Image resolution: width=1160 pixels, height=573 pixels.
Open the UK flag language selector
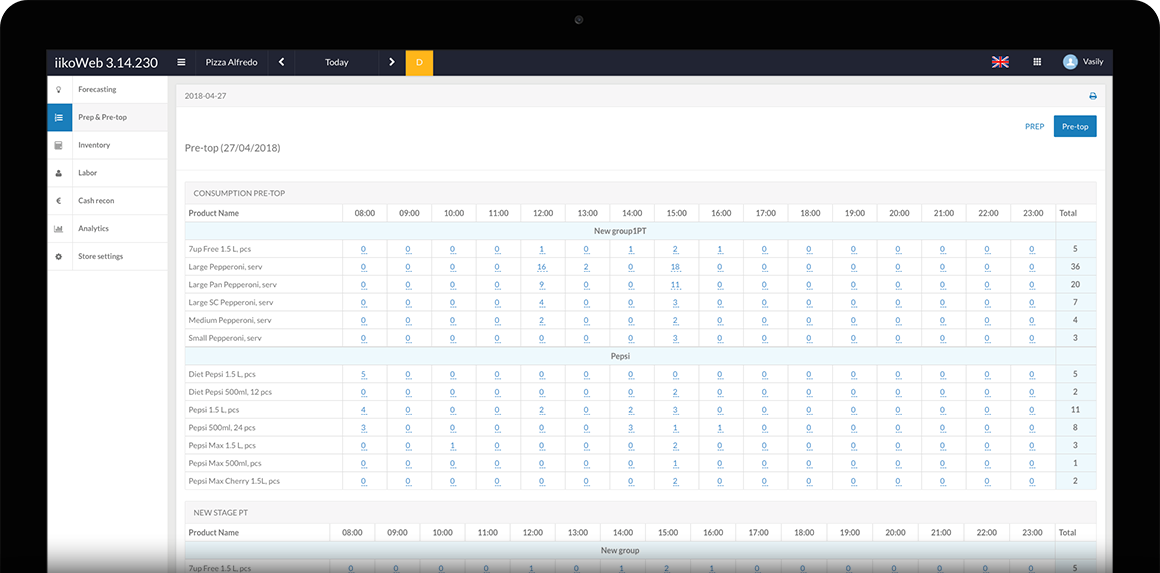(1000, 62)
